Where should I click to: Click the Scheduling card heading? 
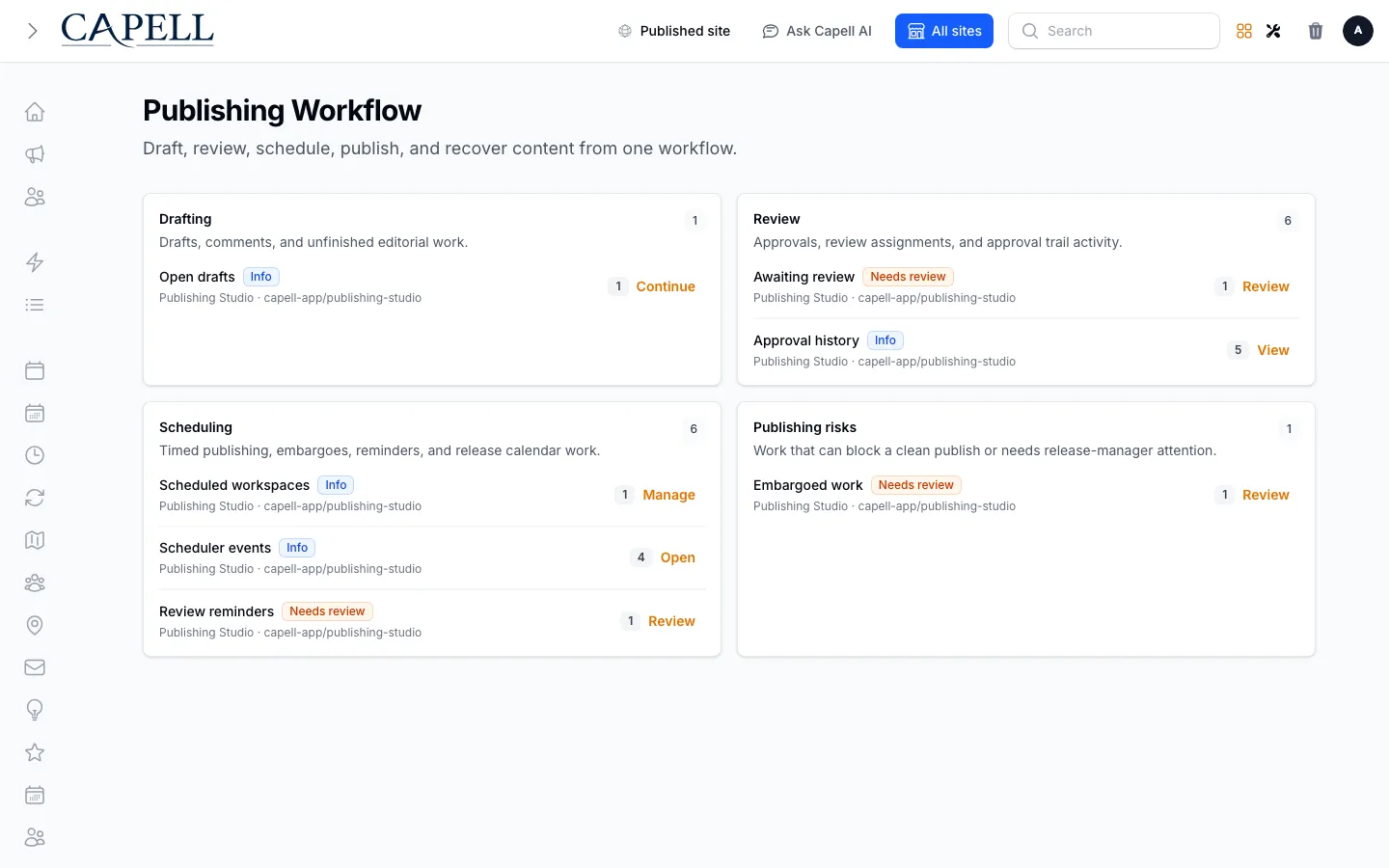pos(196,427)
